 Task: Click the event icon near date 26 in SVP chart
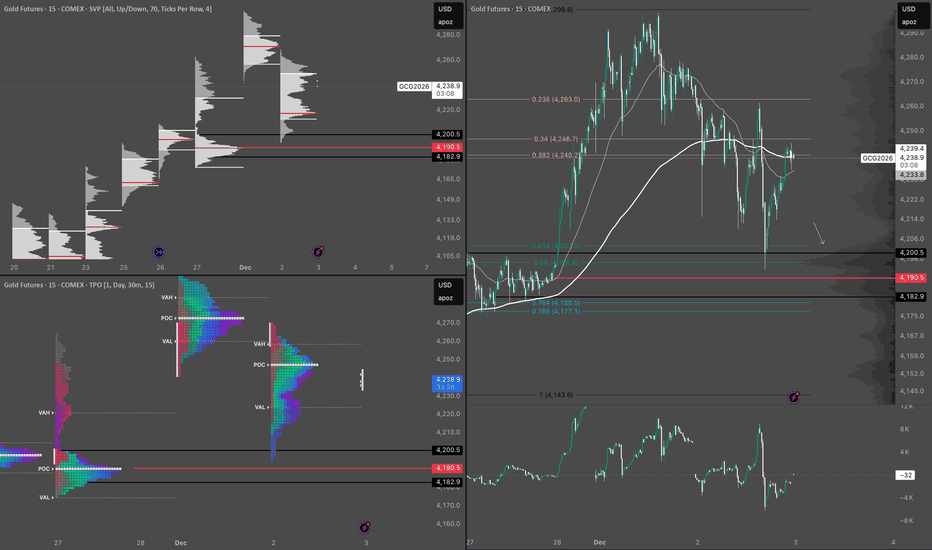coord(159,251)
